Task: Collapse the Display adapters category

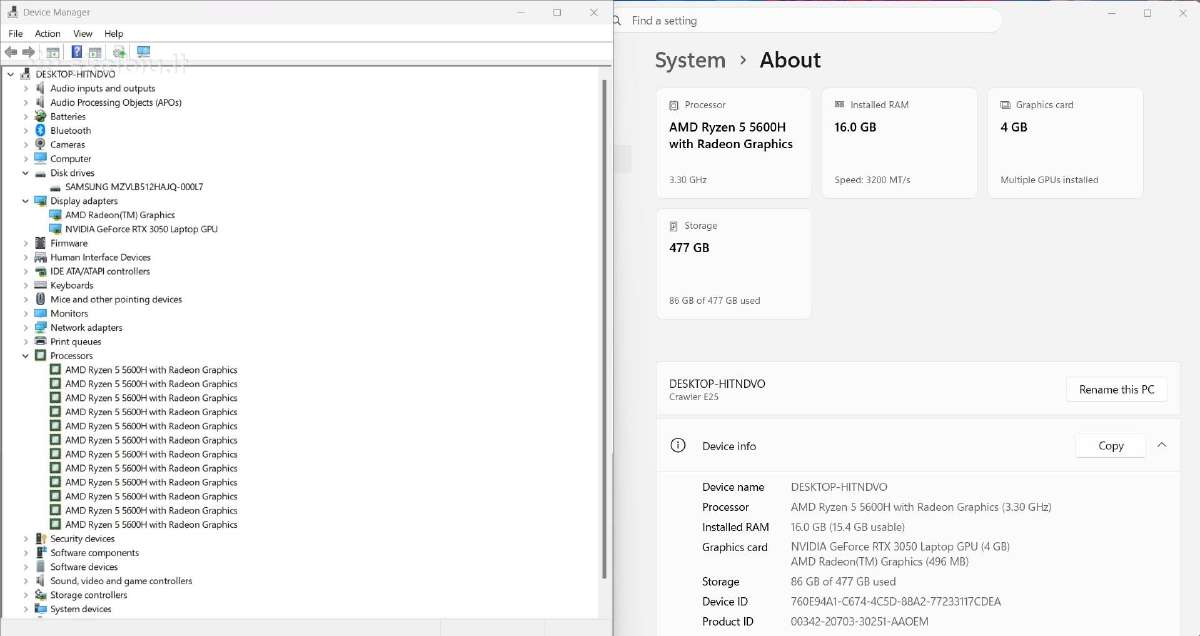Action: point(26,201)
